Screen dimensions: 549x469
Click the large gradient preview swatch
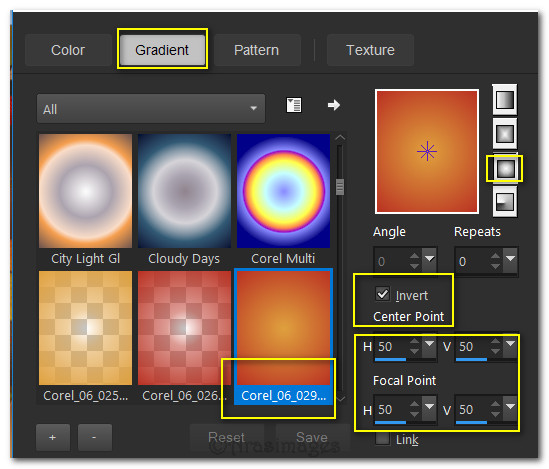coord(427,151)
